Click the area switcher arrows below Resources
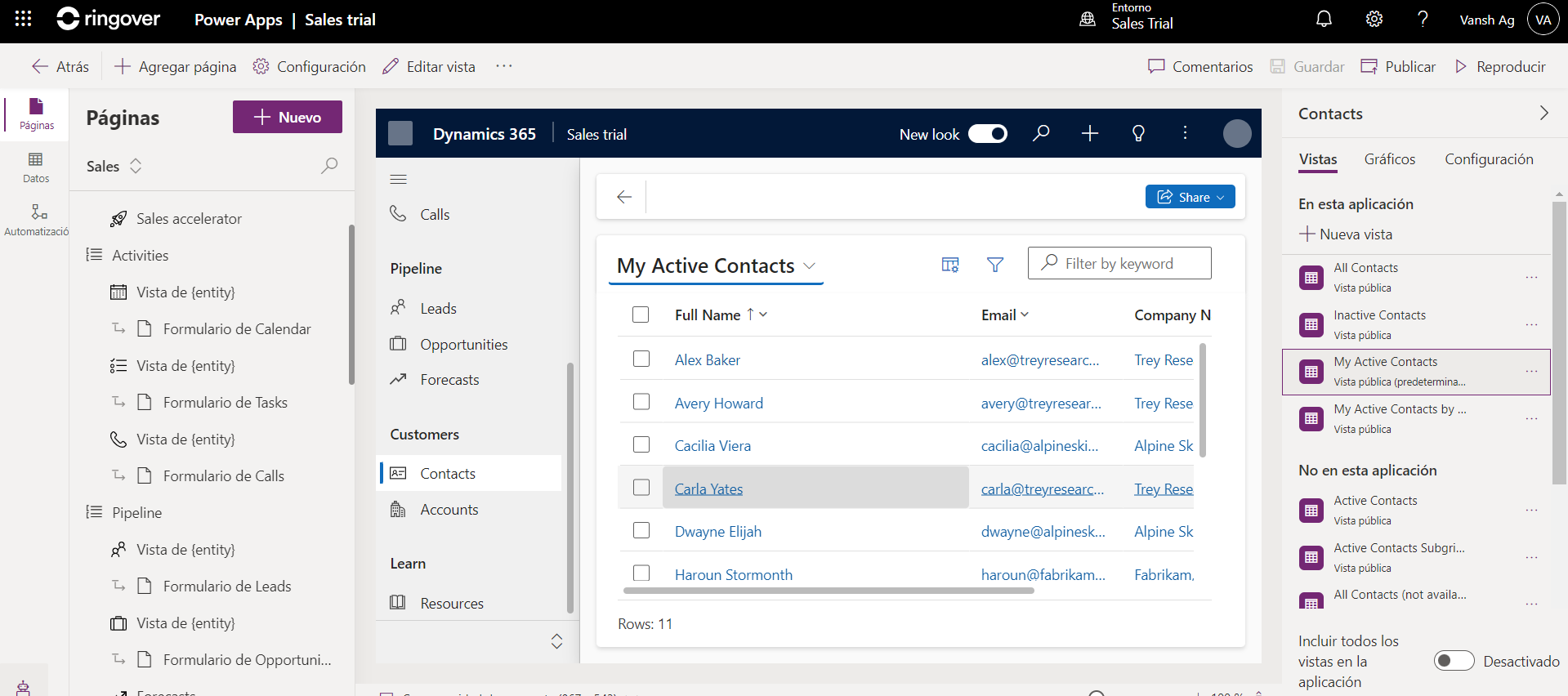The width and height of the screenshot is (1568, 696). tap(556, 641)
